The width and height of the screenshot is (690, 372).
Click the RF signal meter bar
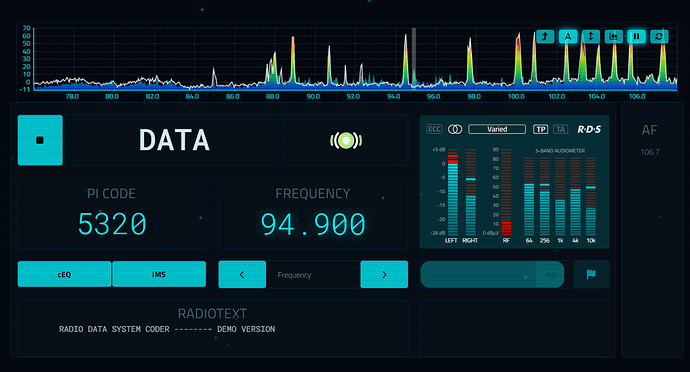click(506, 192)
